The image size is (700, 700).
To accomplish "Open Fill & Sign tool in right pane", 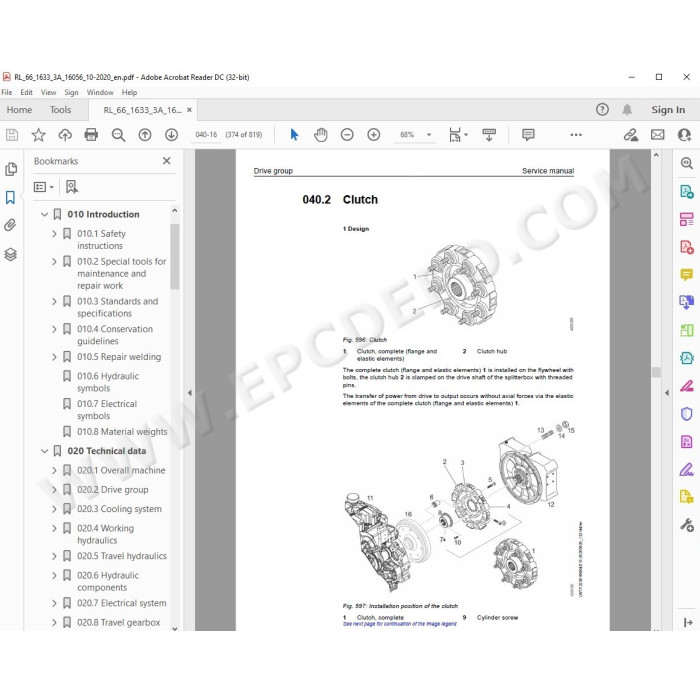I will [x=687, y=470].
